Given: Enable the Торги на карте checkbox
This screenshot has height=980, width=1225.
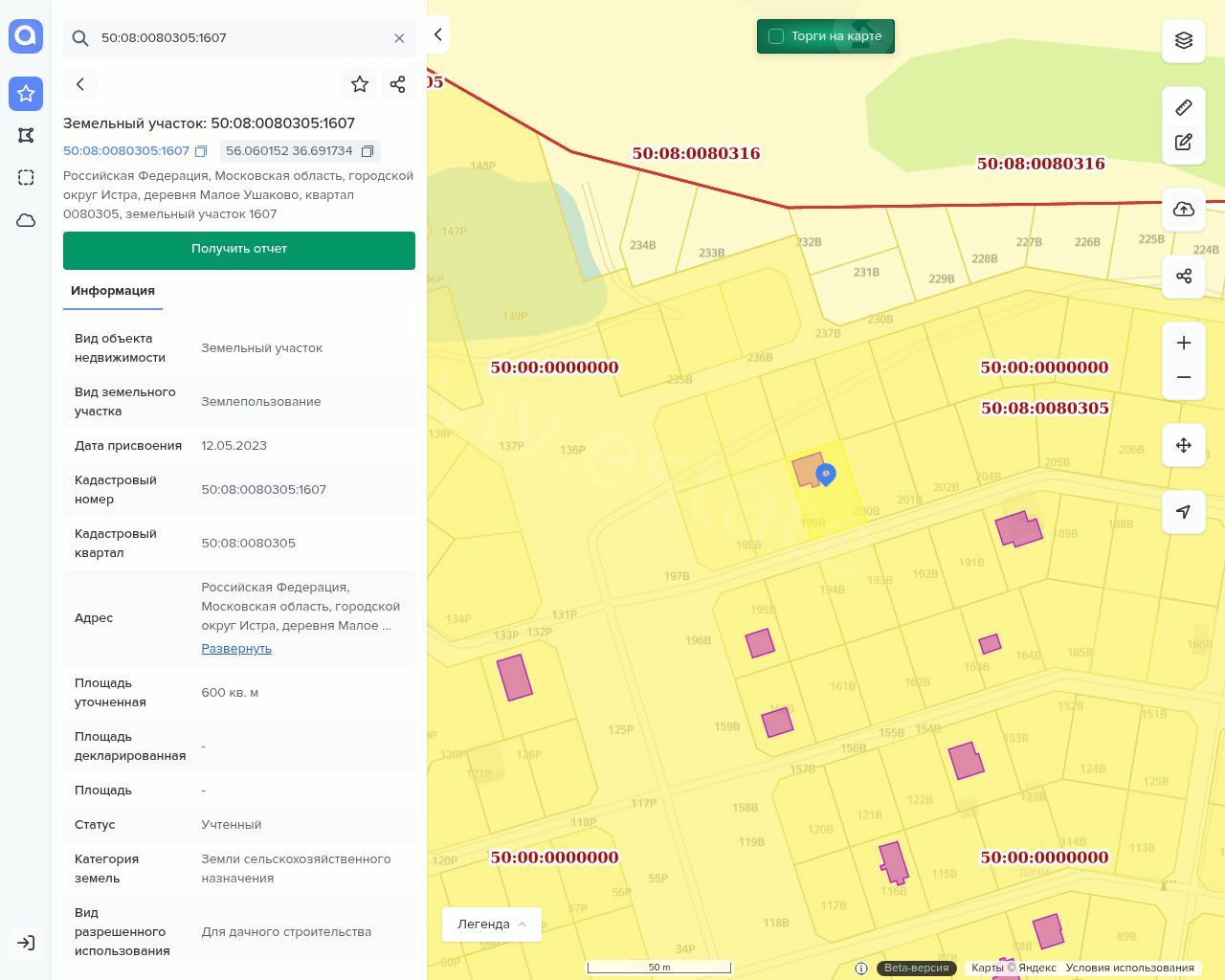Looking at the screenshot, I should pyautogui.click(x=776, y=36).
